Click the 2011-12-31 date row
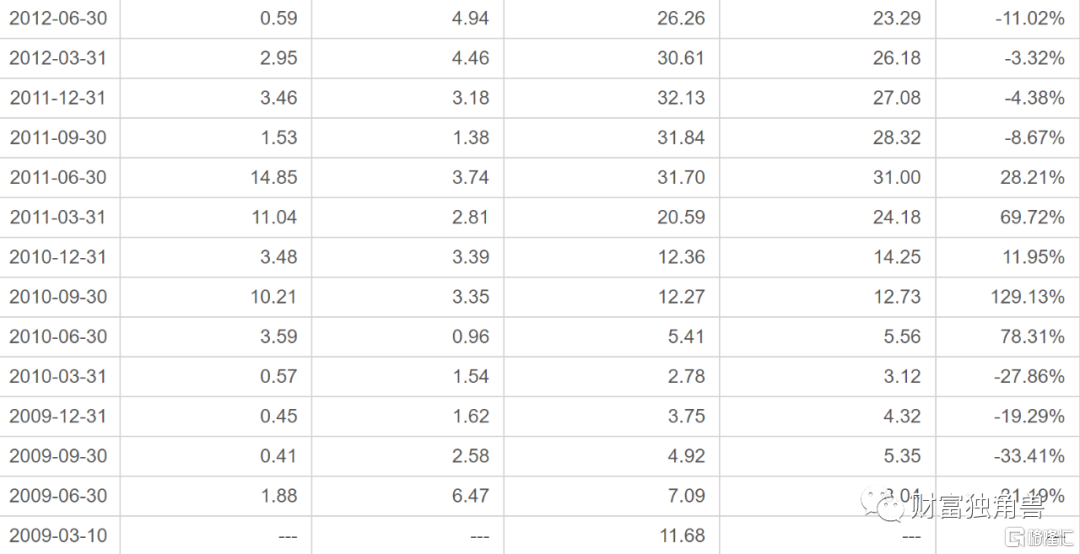The height and width of the screenshot is (554, 1080). click(540, 98)
